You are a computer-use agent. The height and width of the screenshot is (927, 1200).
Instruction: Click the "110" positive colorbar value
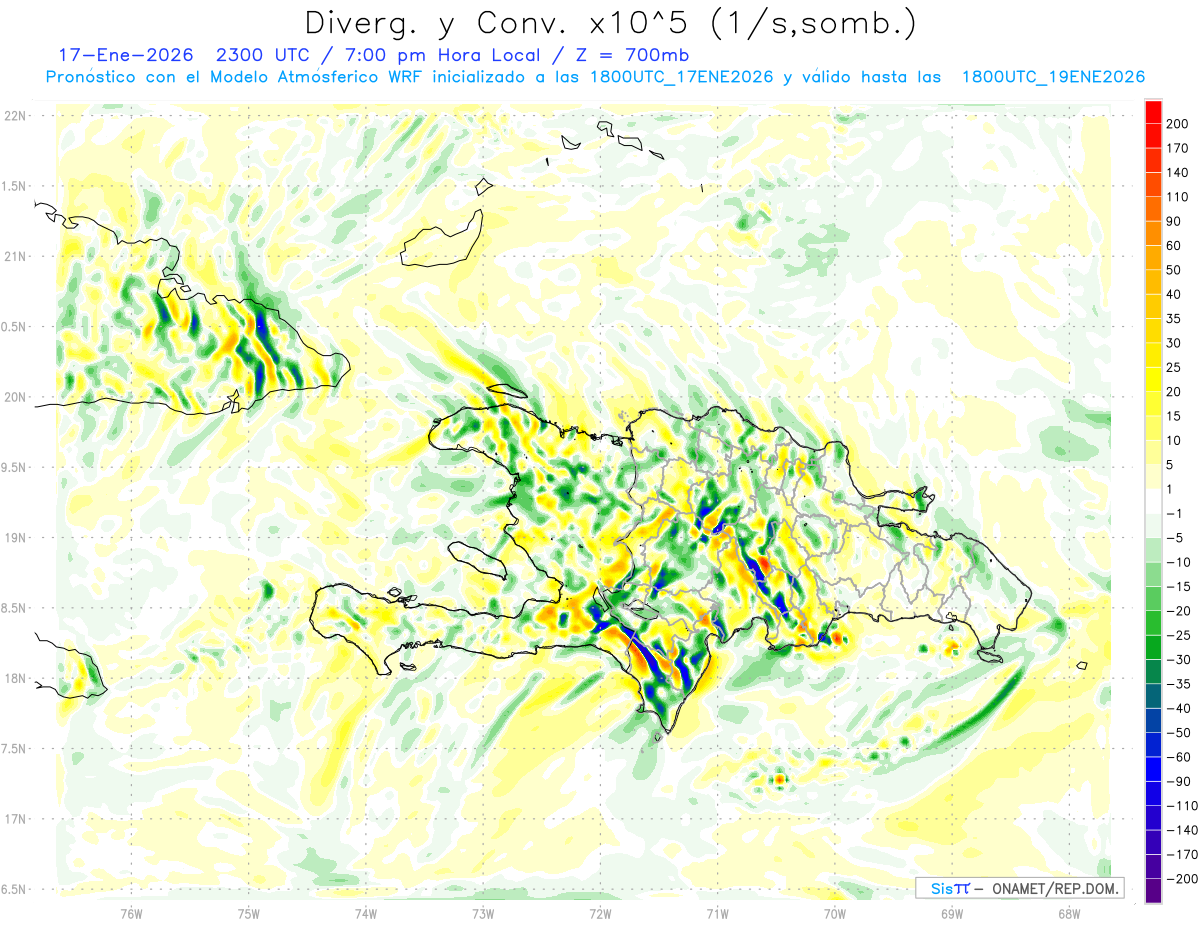pyautogui.click(x=1178, y=197)
